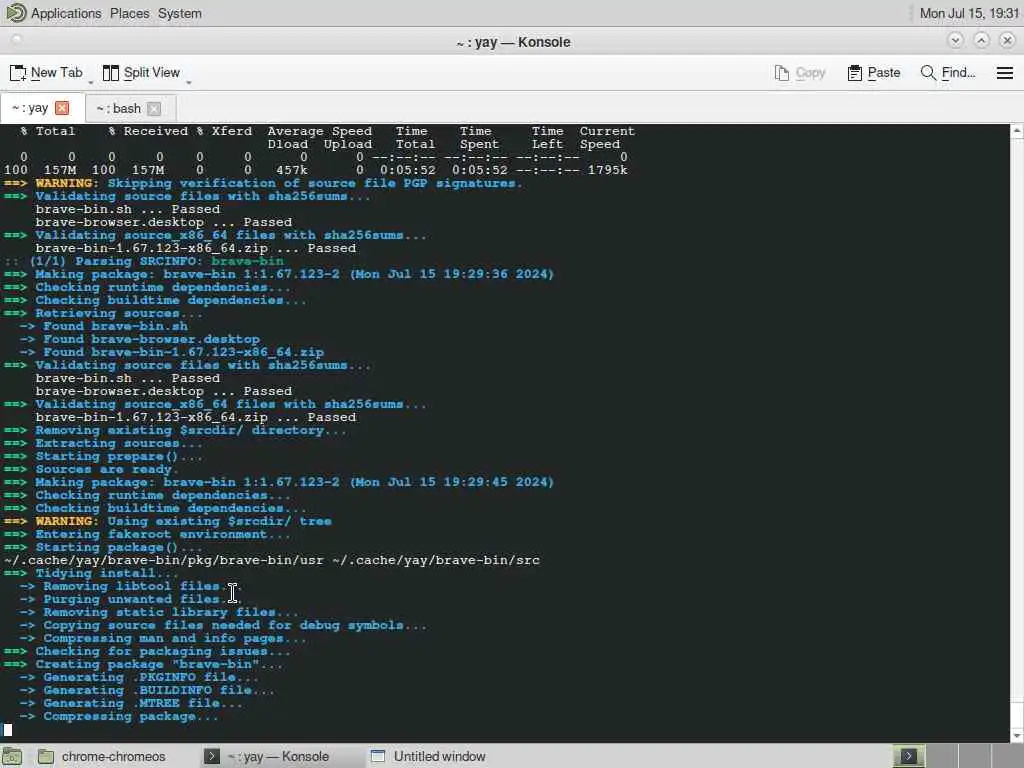Open a New Tab in Konsole
Screen dimensions: 1024x768
[x=46, y=72]
